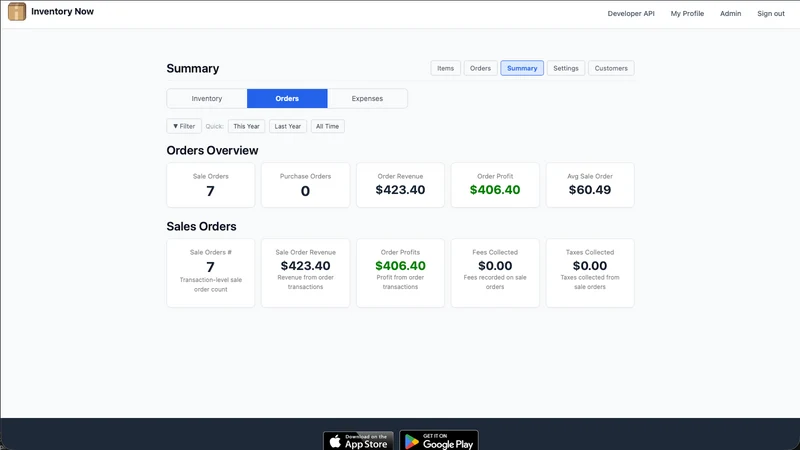Click the Sale Order Revenue card
800x450 pixels.
click(306, 273)
